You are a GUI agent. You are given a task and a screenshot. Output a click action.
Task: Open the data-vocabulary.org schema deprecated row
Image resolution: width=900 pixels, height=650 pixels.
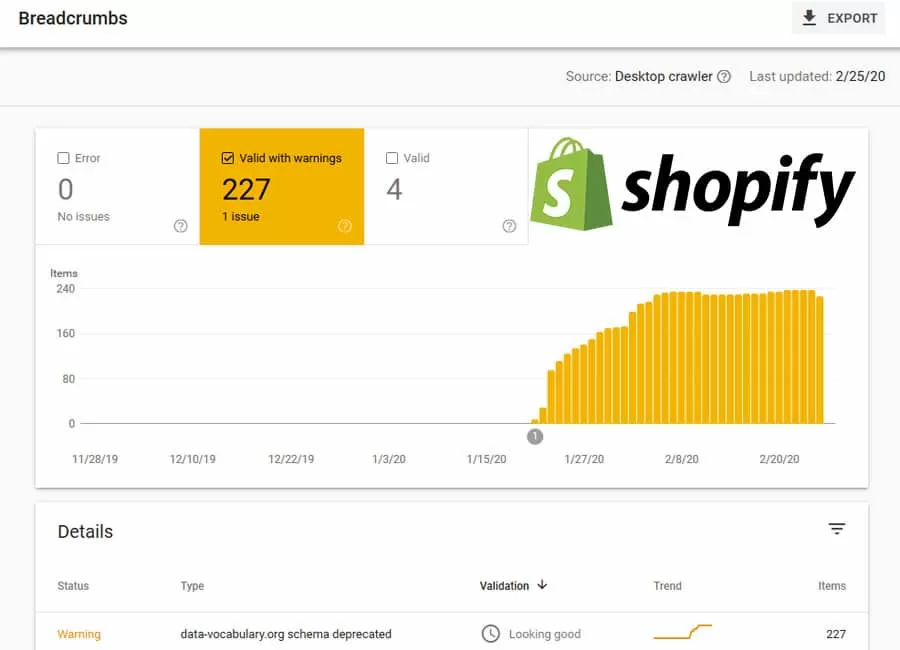[285, 634]
